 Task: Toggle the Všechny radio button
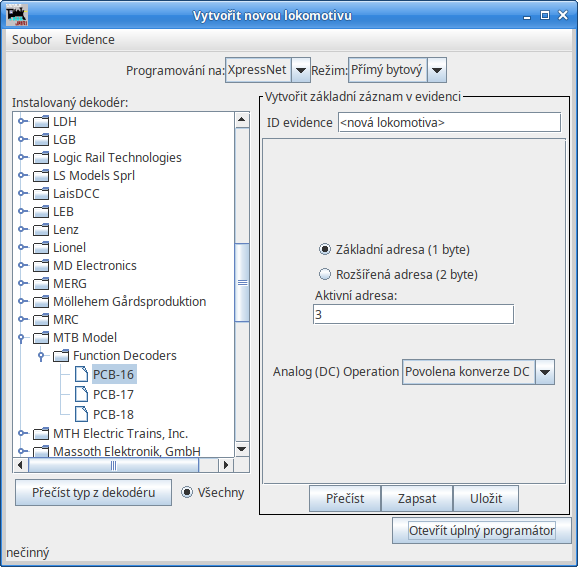(187, 493)
